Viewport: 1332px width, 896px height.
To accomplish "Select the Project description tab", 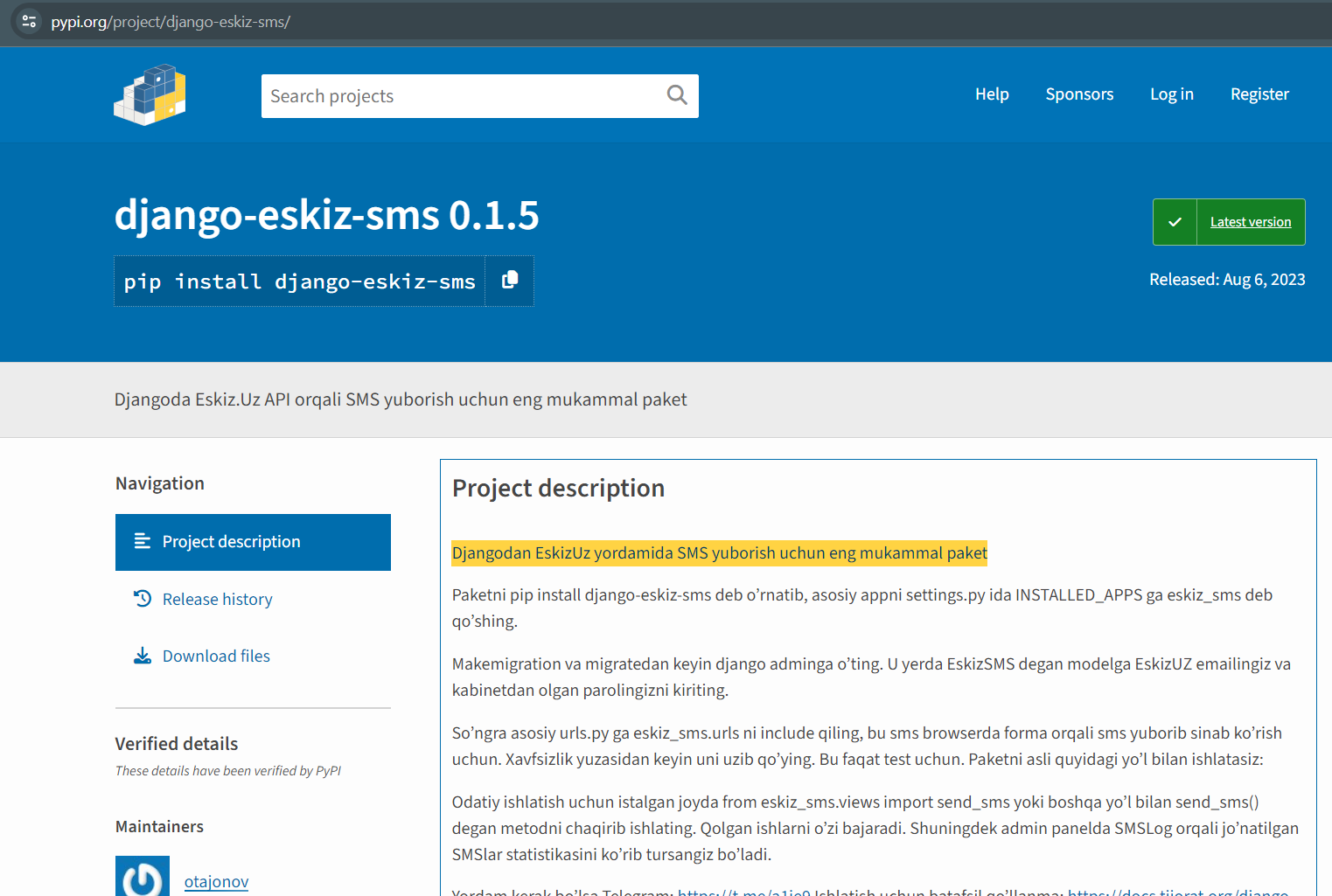I will click(253, 542).
